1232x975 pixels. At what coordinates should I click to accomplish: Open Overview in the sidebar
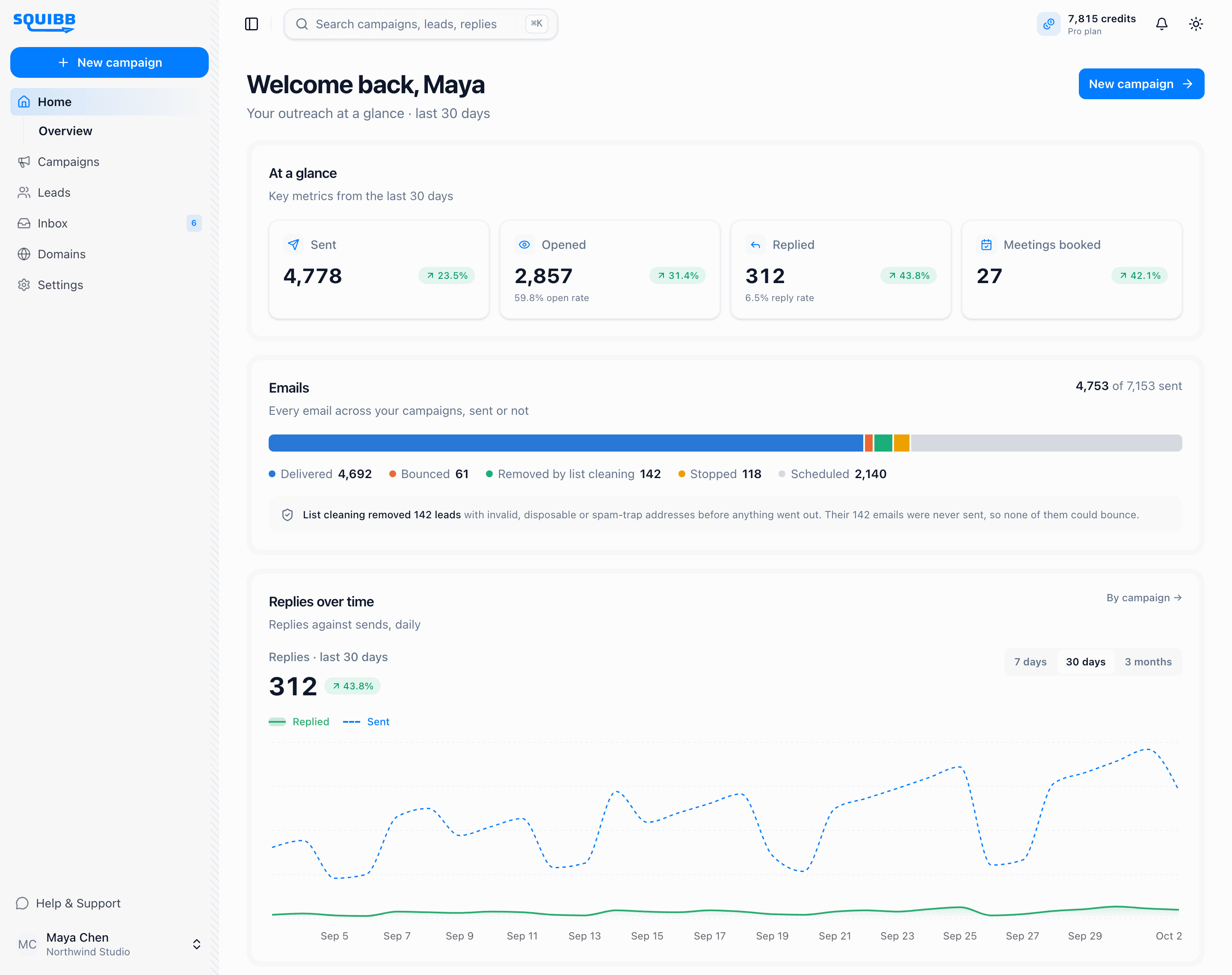(x=65, y=131)
